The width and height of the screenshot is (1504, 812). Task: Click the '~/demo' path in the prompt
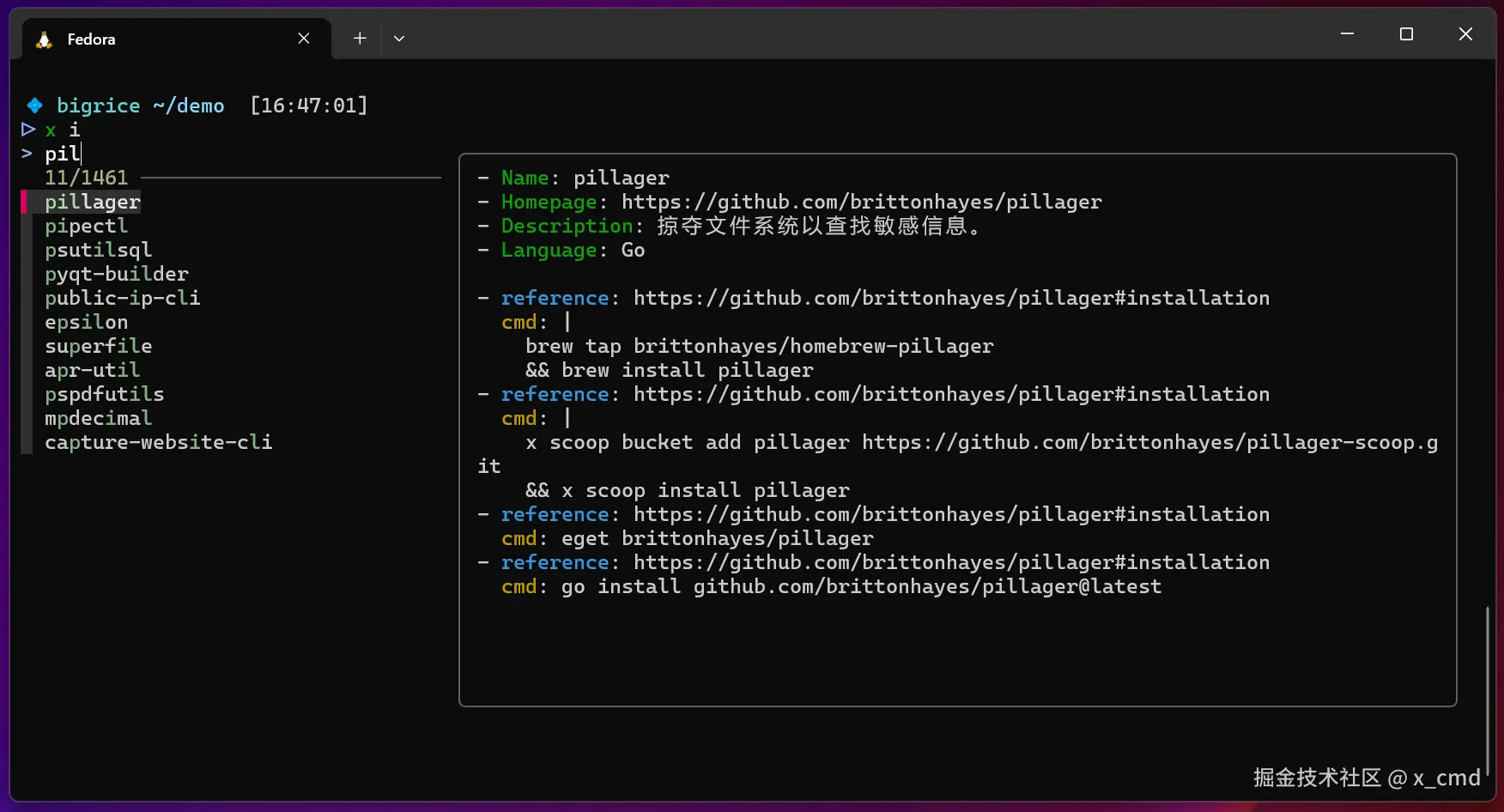pos(189,106)
